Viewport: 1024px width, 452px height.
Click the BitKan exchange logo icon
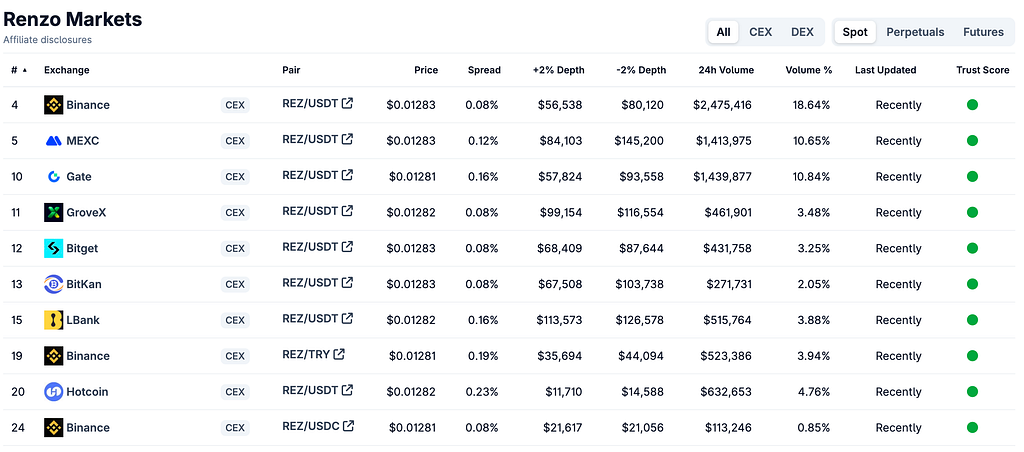pos(54,284)
